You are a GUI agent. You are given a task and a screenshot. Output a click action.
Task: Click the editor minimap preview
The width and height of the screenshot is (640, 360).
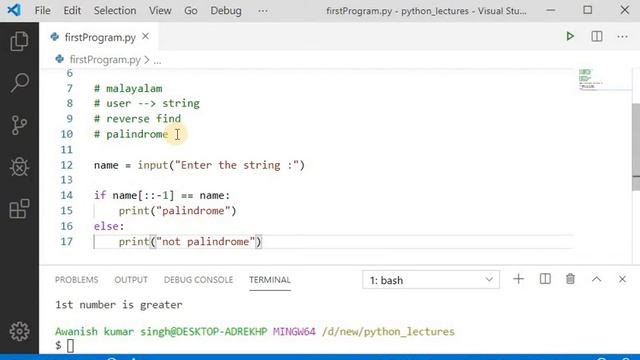click(604, 79)
